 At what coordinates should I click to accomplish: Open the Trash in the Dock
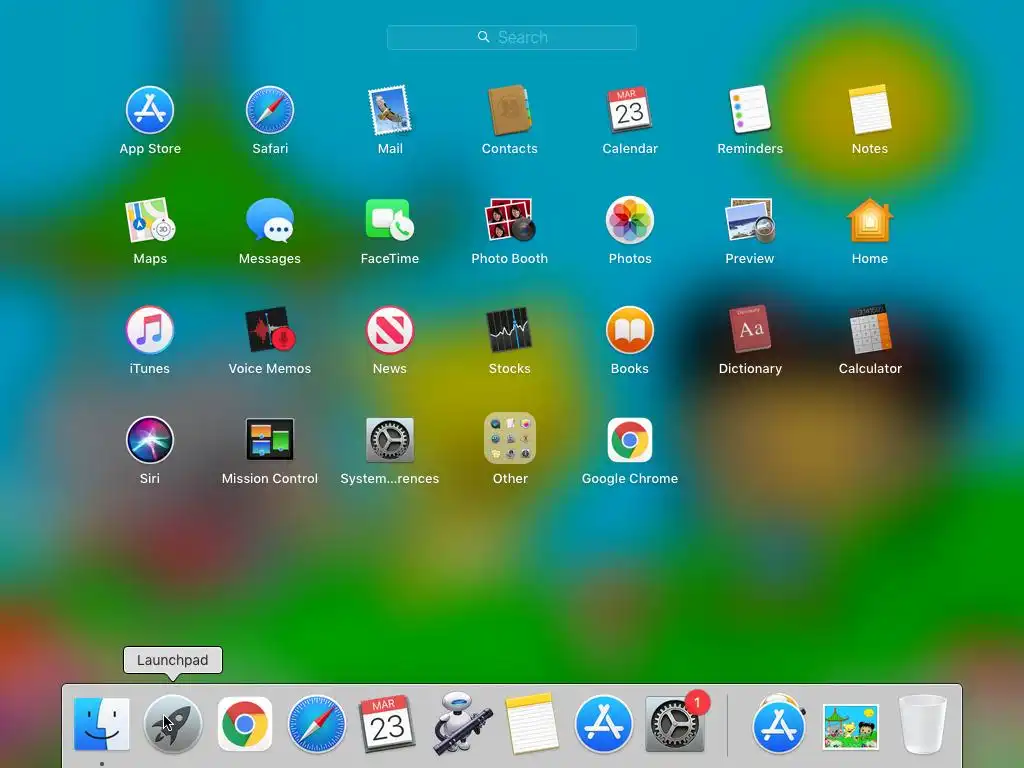click(923, 724)
